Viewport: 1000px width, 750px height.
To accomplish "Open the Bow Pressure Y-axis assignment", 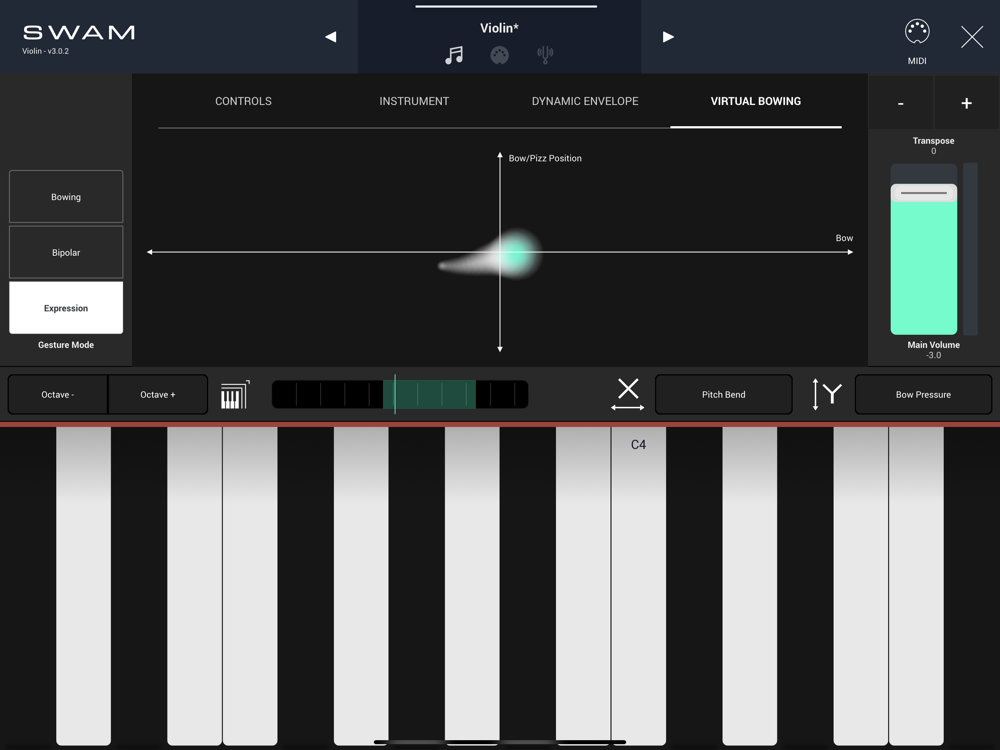I will [x=923, y=395].
